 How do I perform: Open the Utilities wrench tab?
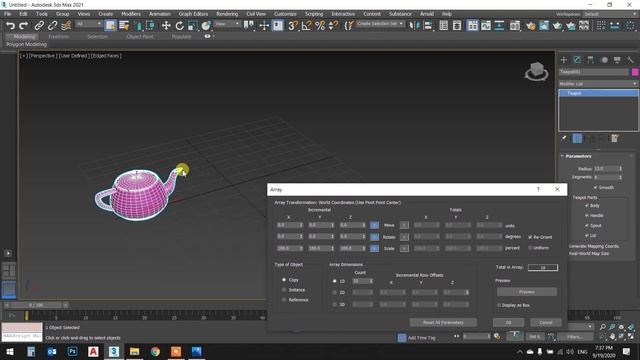click(x=630, y=60)
